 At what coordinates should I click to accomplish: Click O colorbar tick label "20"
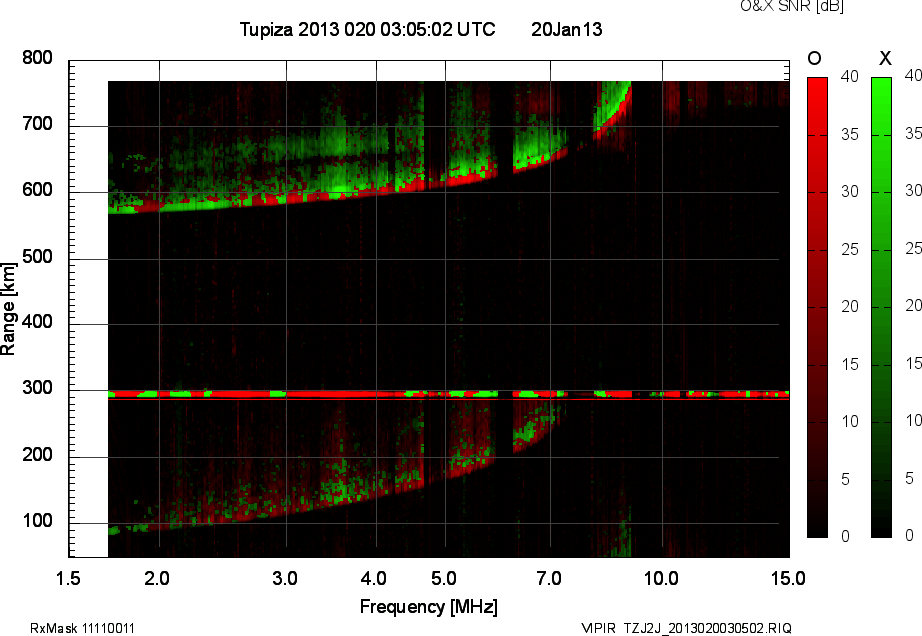[850, 307]
